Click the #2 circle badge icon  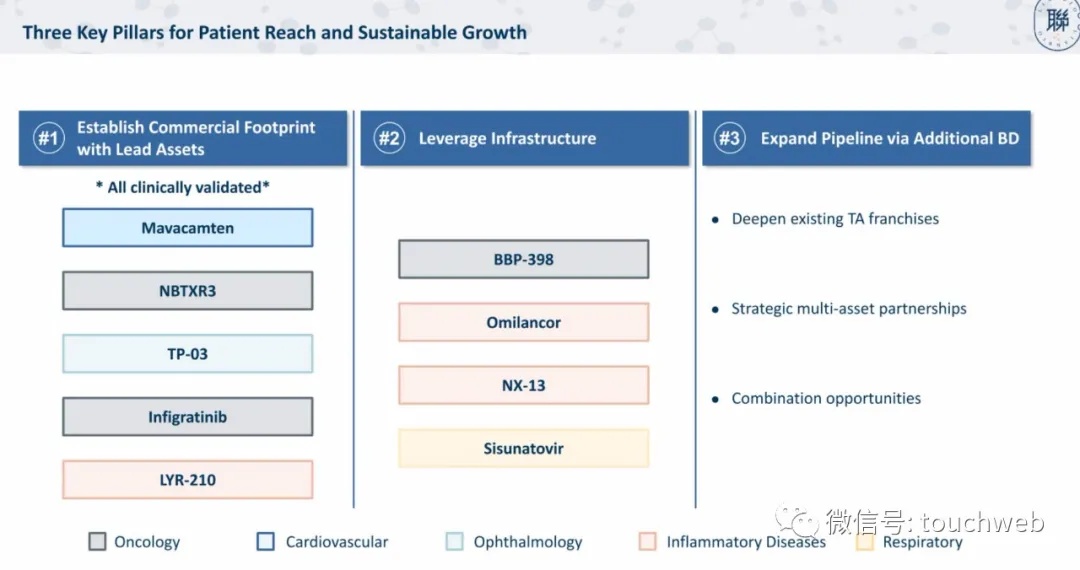point(389,138)
